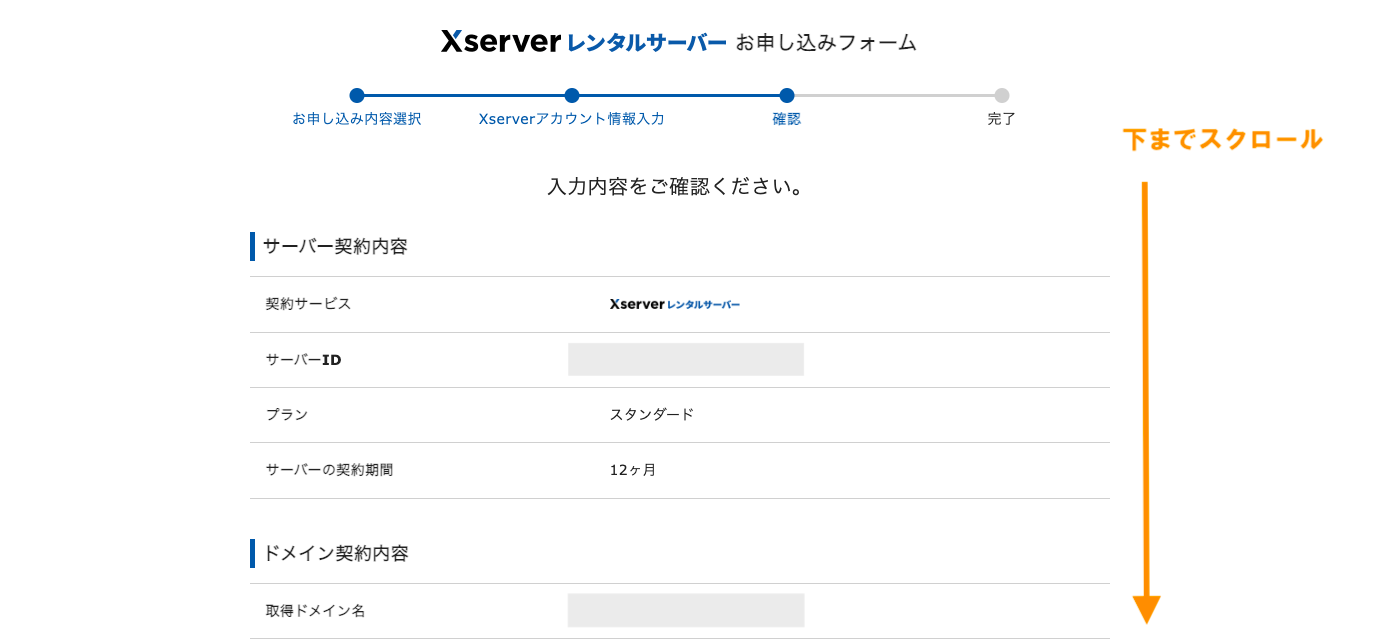Click the Xserver レンタルサーバー service logo in 契約サービス row
The height and width of the screenshot is (642, 1384).
tap(673, 304)
